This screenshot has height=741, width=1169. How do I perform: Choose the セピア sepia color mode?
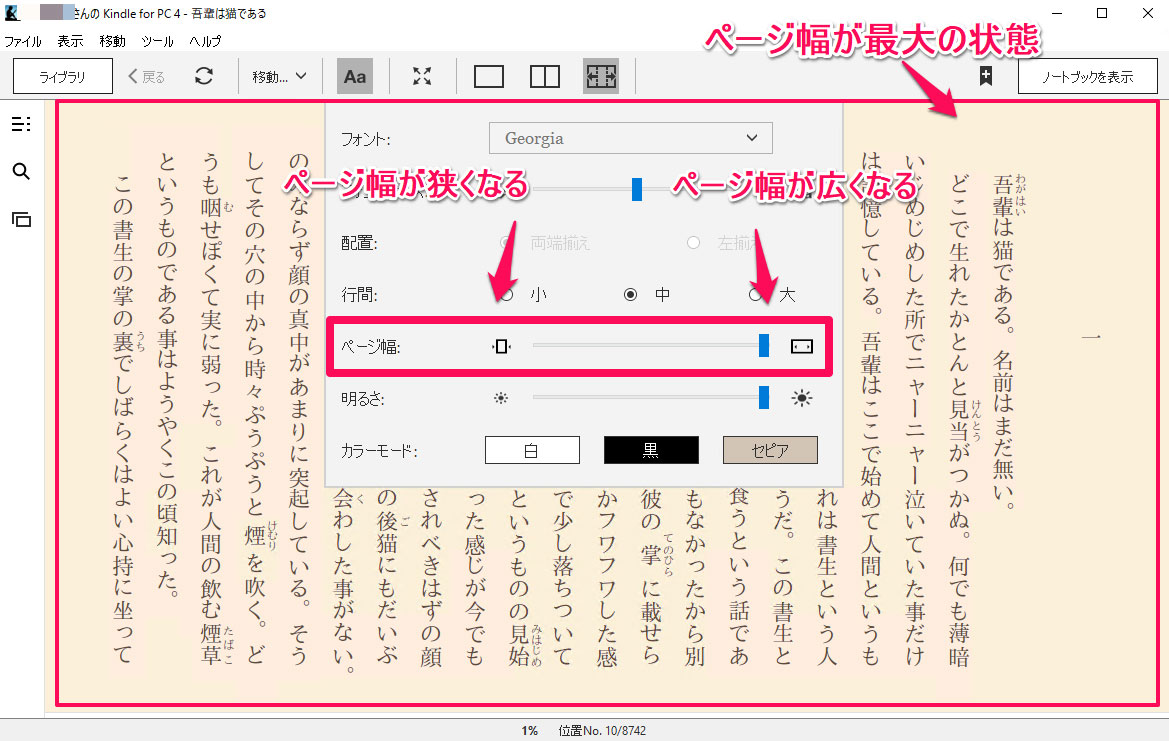770,450
